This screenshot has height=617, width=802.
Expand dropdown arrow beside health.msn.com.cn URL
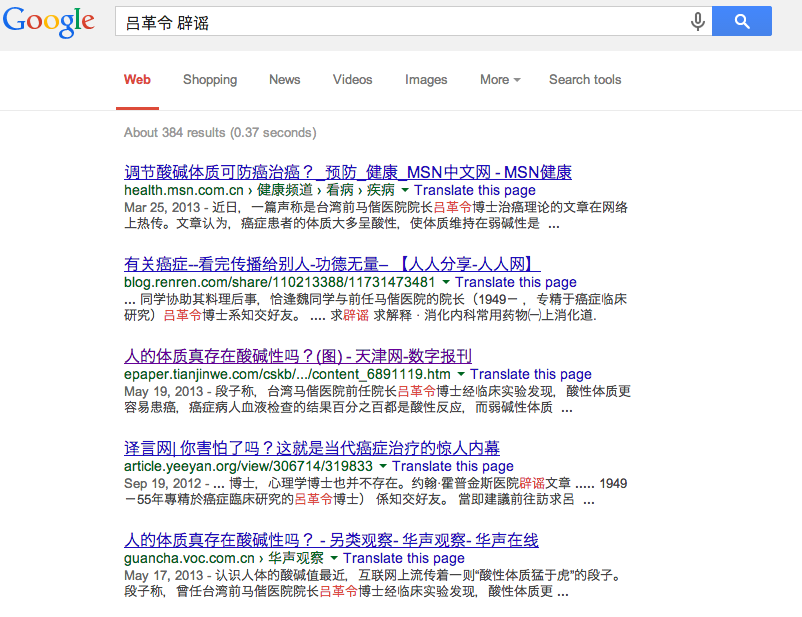click(x=405, y=190)
